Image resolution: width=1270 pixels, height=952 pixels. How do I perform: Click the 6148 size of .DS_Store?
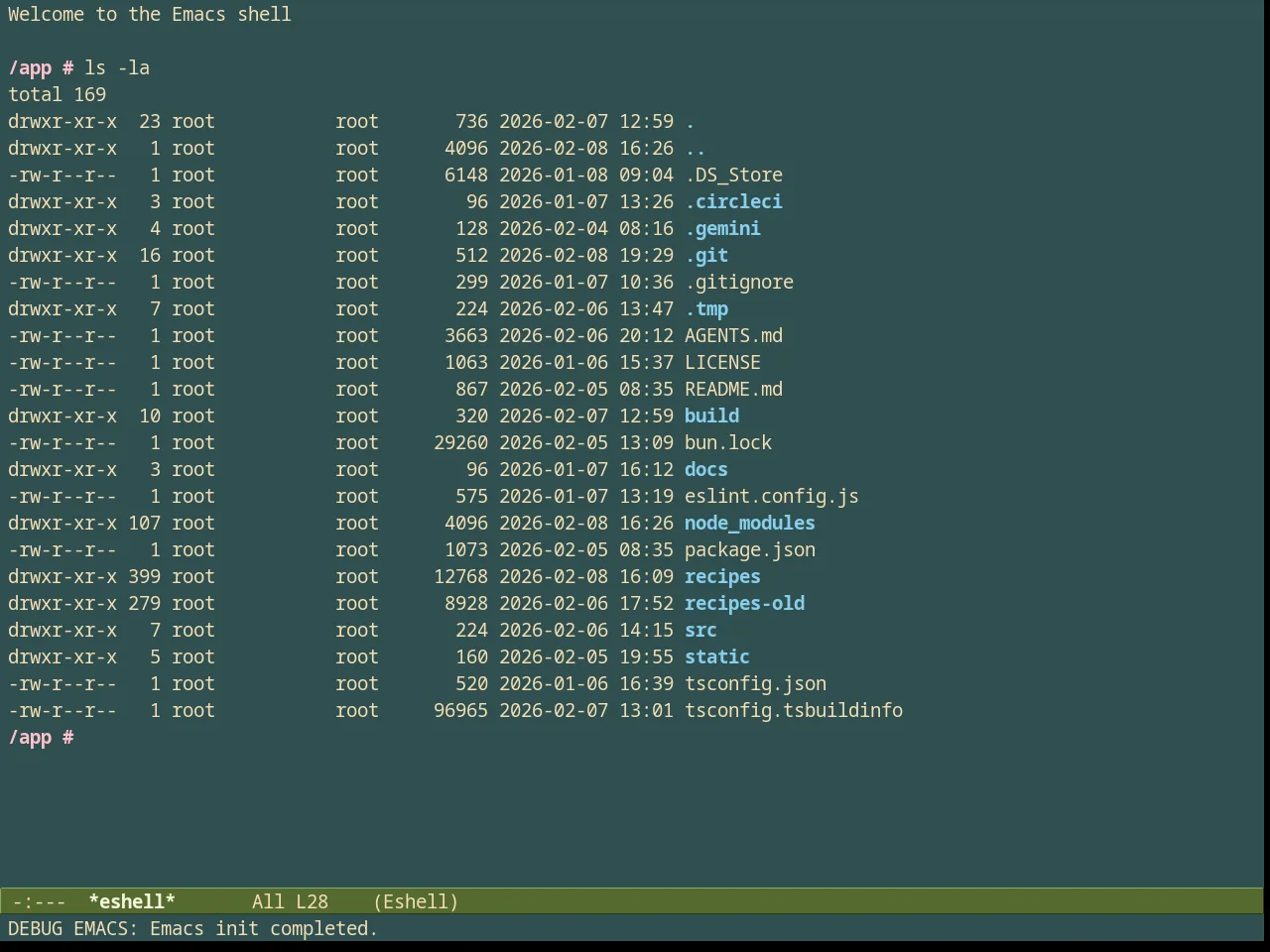coord(466,175)
